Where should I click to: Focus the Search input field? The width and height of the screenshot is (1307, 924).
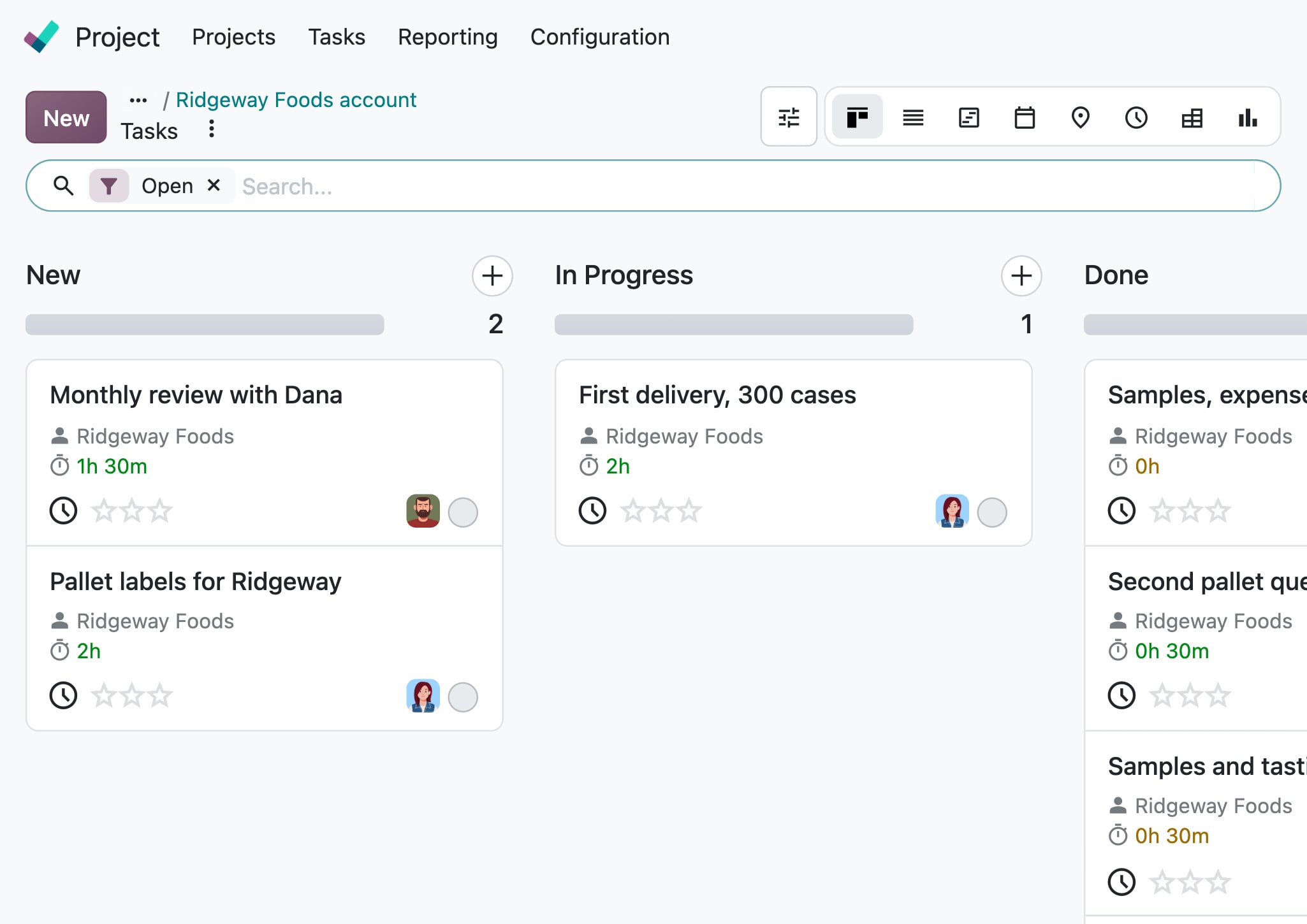tap(746, 186)
